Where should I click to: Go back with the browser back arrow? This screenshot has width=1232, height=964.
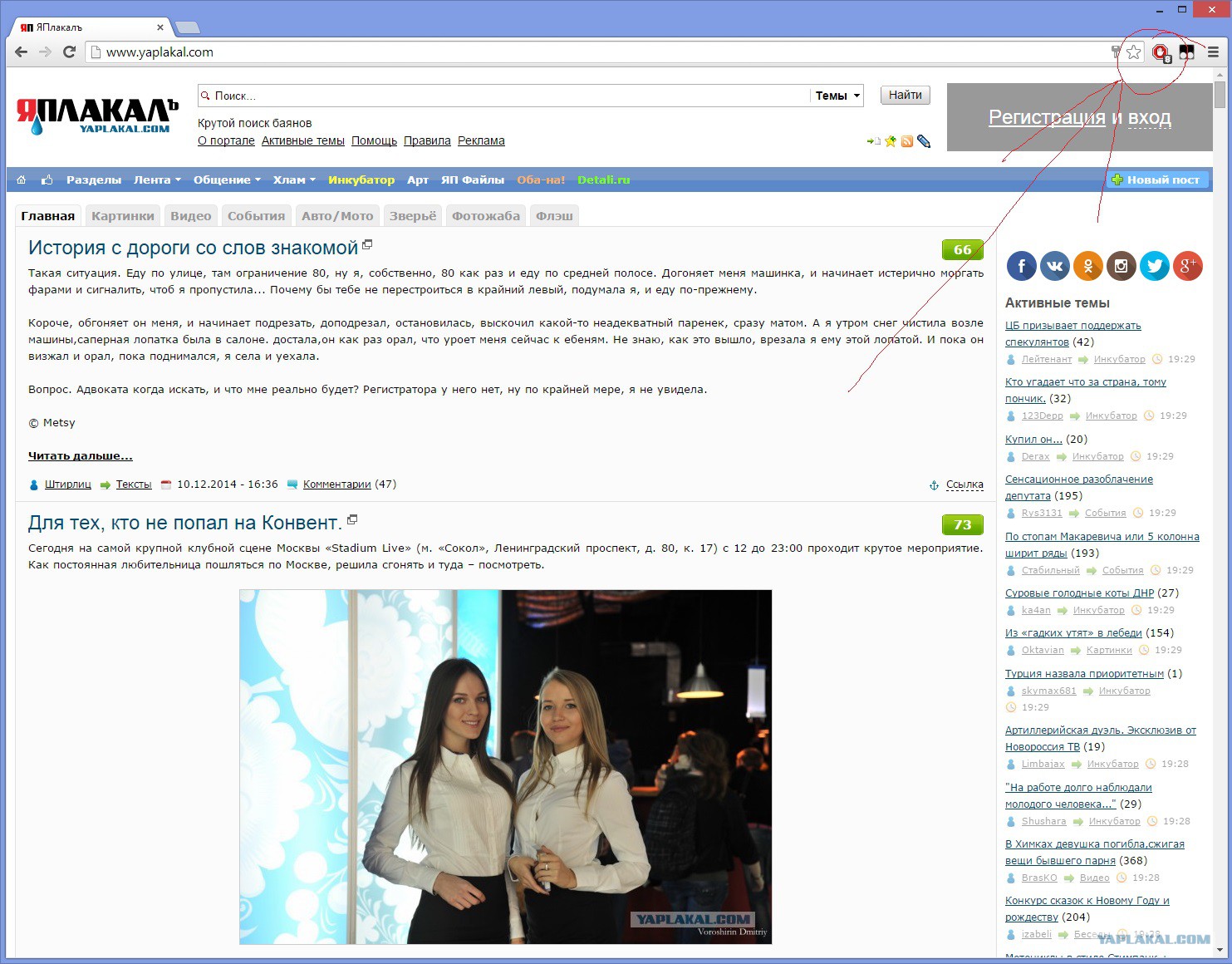pos(22,52)
